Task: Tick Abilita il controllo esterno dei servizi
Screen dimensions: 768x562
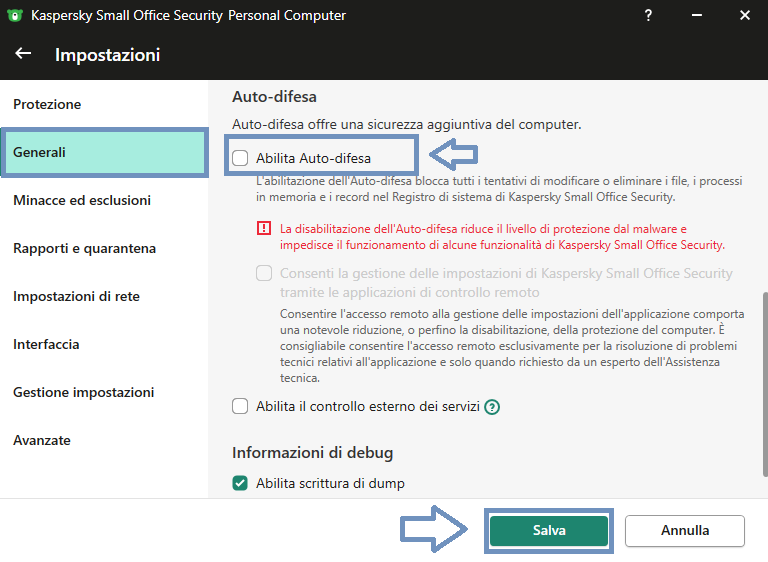Action: coord(240,406)
